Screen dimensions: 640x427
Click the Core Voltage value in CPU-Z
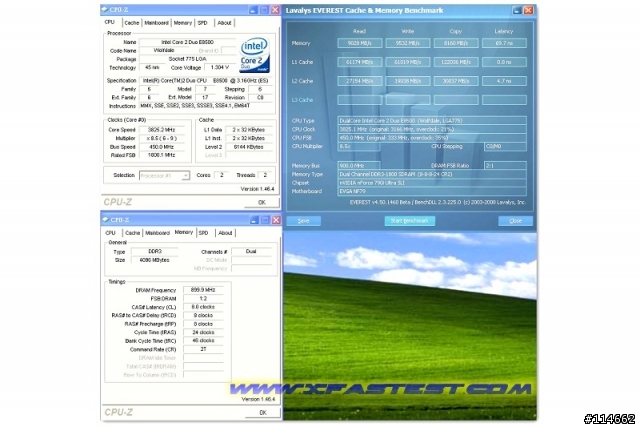point(220,67)
